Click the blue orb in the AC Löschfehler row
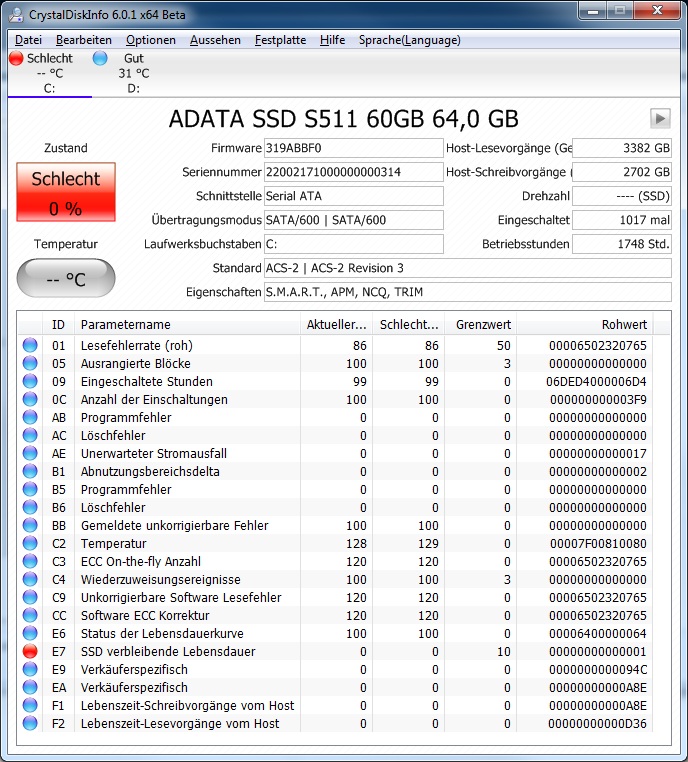 click(x=30, y=435)
